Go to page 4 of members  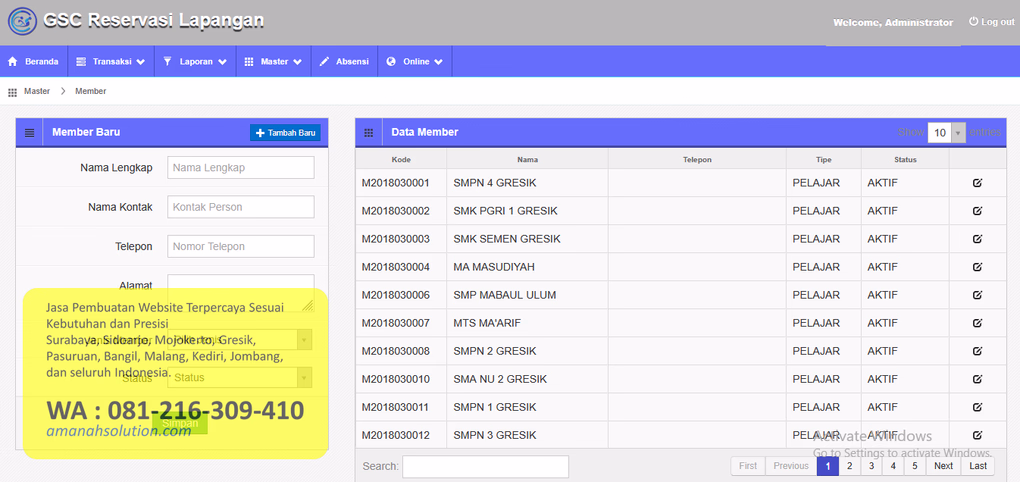(893, 466)
